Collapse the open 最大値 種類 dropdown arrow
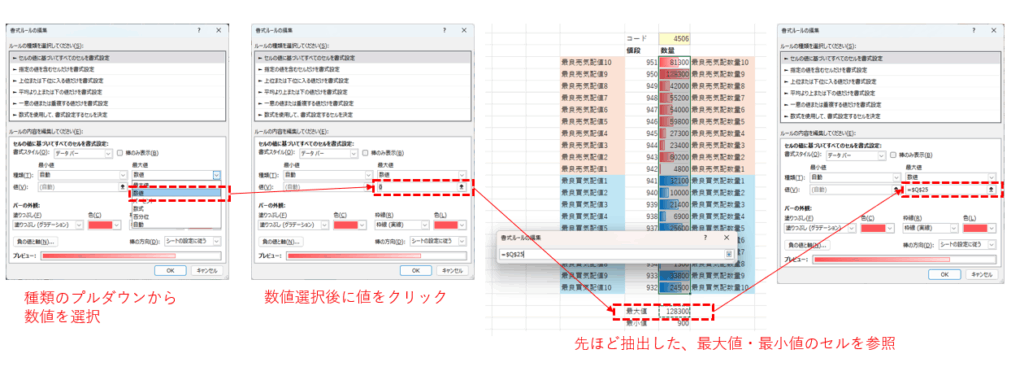Screen dimensions: 1024x367 [x=217, y=175]
